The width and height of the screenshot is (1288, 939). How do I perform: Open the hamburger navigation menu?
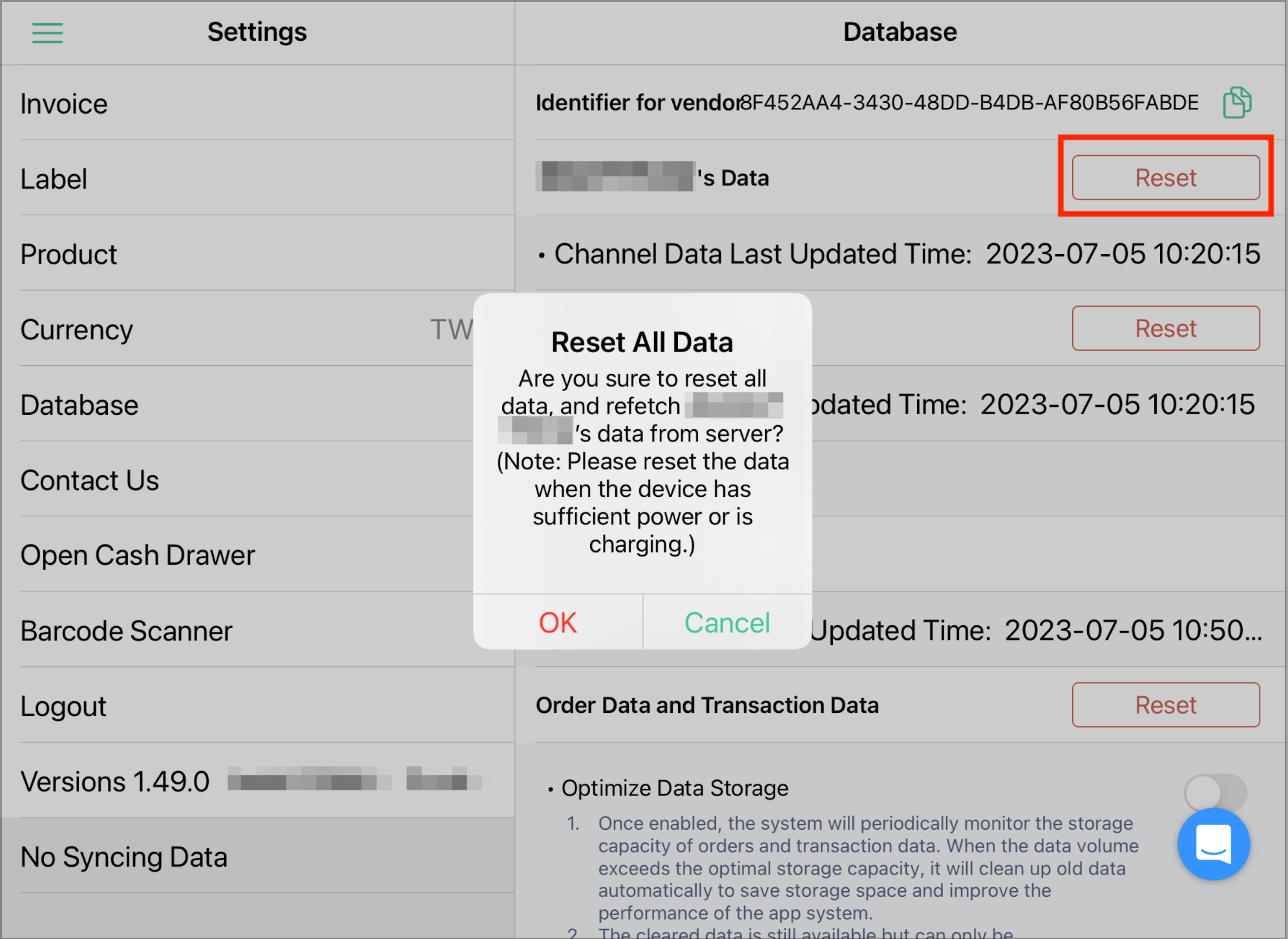[47, 32]
